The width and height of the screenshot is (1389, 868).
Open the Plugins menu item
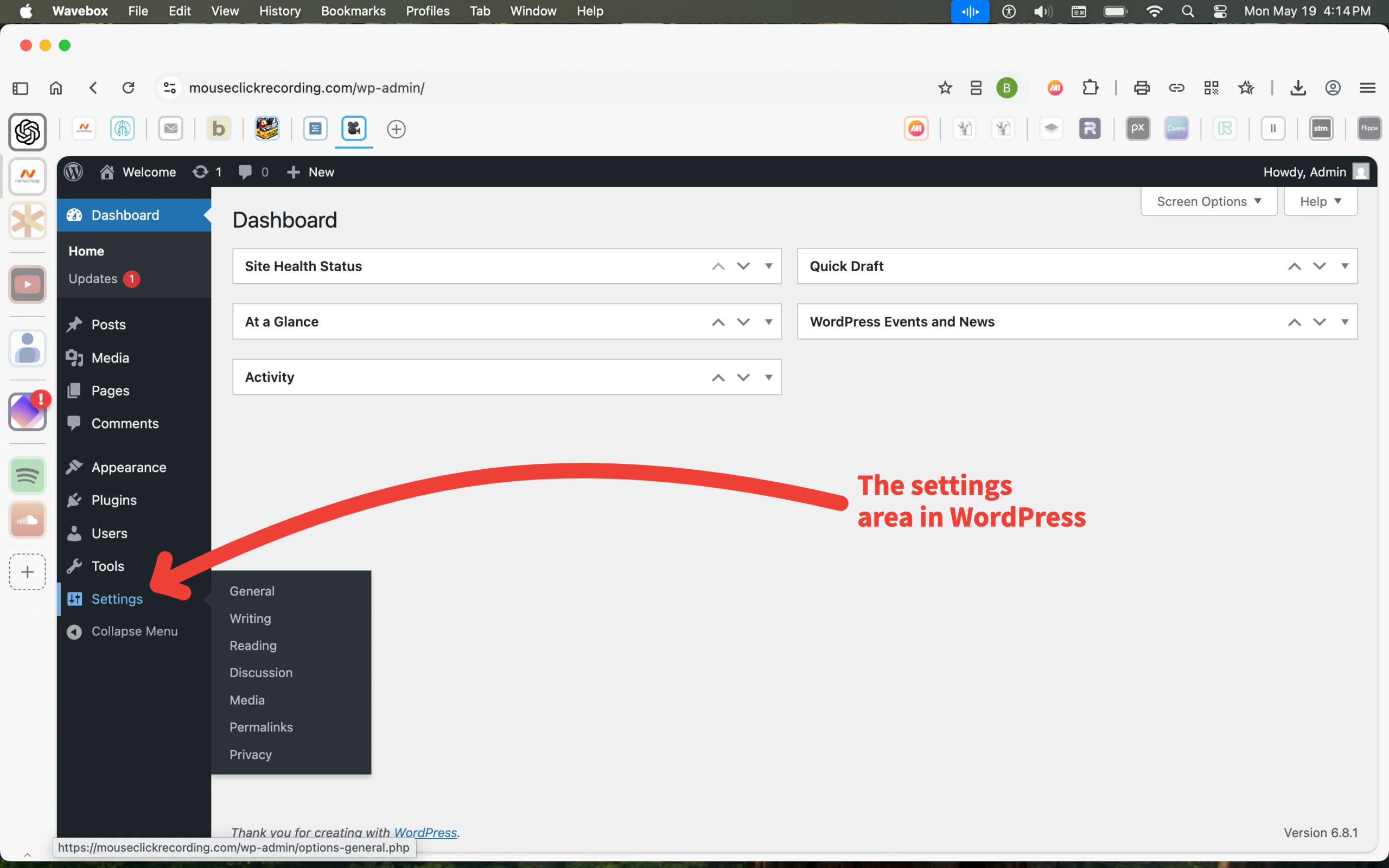click(113, 500)
